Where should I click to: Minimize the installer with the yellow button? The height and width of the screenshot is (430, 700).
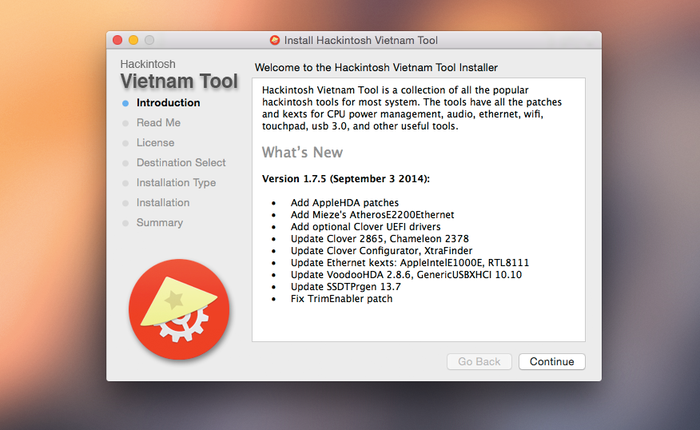133,40
